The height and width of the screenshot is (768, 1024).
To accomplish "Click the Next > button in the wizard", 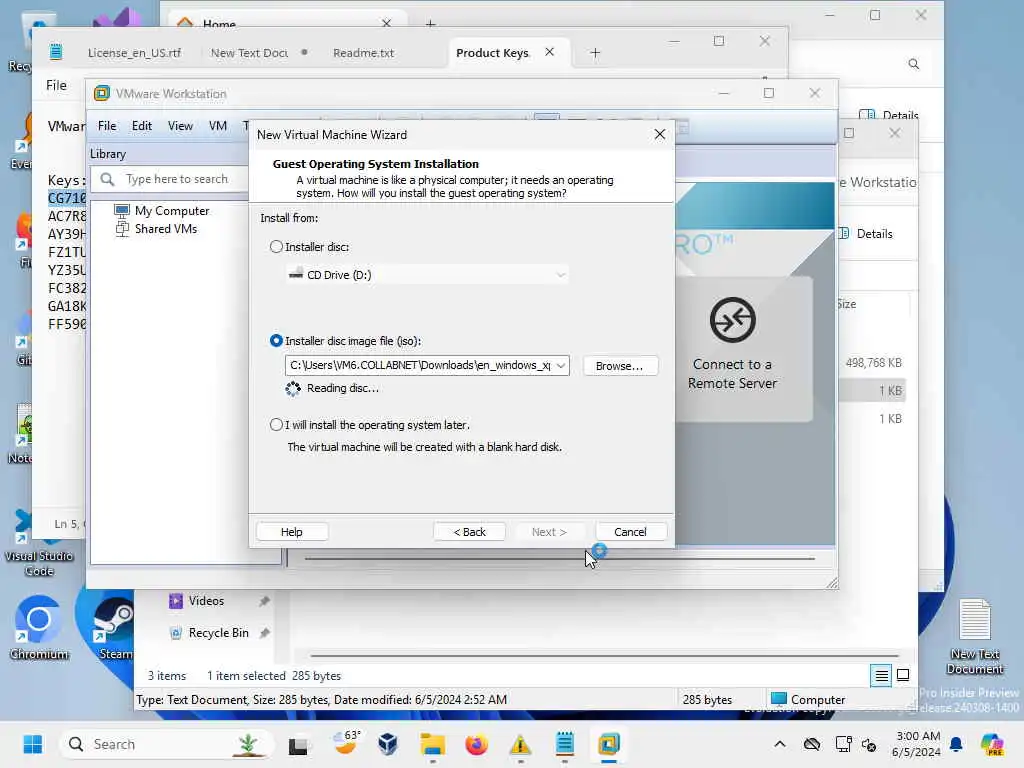I will click(x=549, y=532).
